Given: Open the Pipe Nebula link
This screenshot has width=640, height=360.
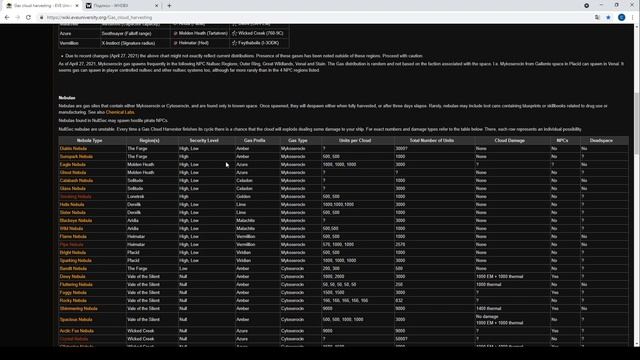Looking at the screenshot, I should 71,244.
